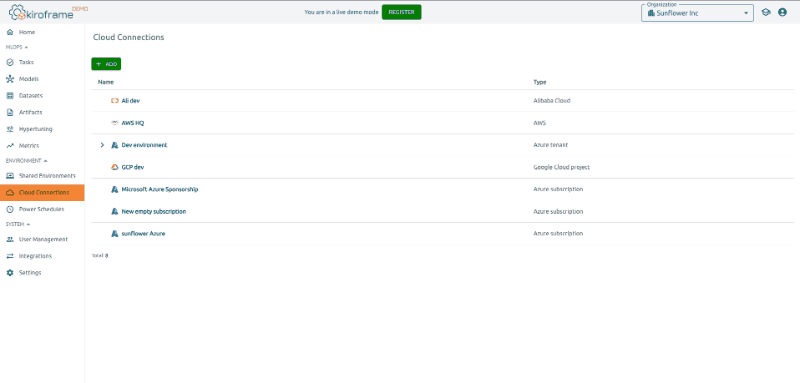The height and width of the screenshot is (383, 800).
Task: Expand the Dev environment row chevron
Action: (102, 145)
